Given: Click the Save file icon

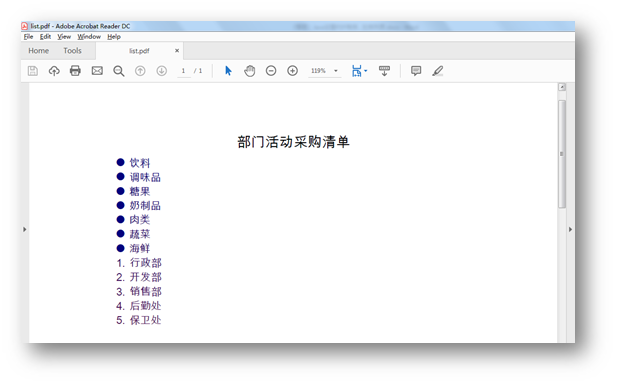Looking at the screenshot, I should 33,71.
